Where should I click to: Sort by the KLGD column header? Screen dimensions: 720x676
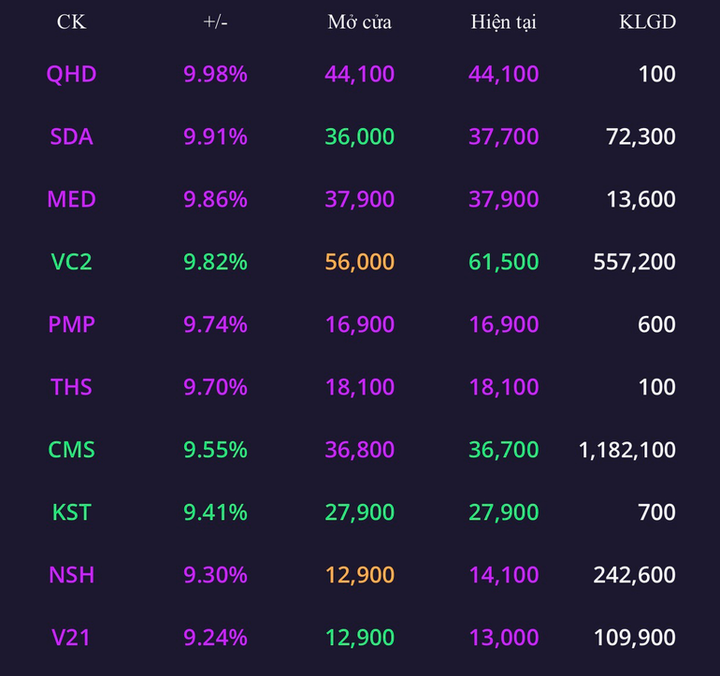click(x=648, y=22)
